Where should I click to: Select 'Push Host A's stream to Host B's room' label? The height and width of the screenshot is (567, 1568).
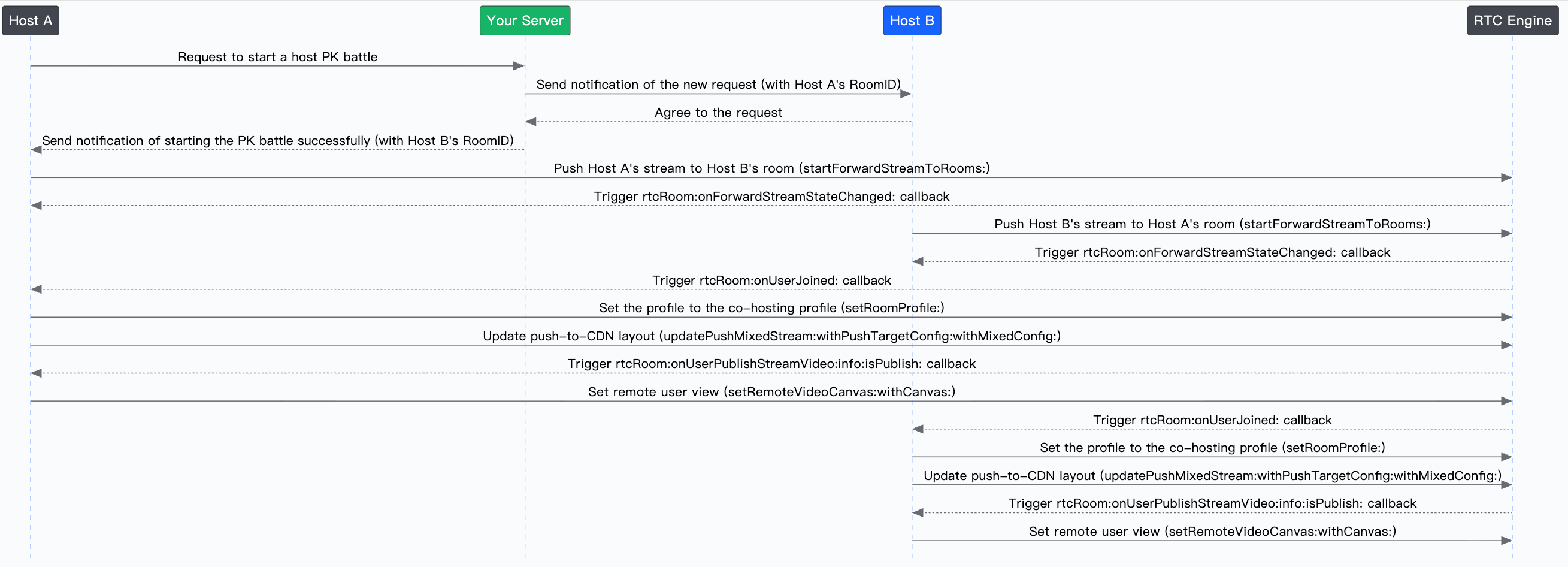pyautogui.click(x=771, y=168)
